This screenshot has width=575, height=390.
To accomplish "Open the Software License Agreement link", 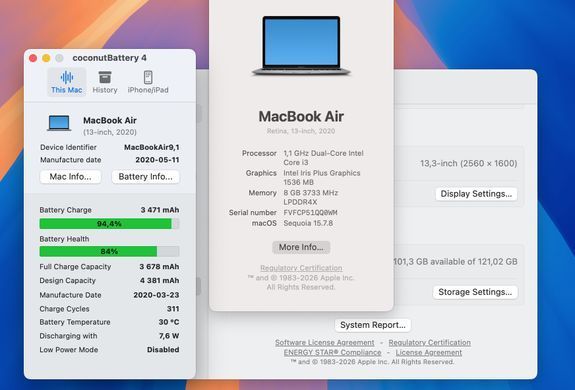I will (325, 342).
